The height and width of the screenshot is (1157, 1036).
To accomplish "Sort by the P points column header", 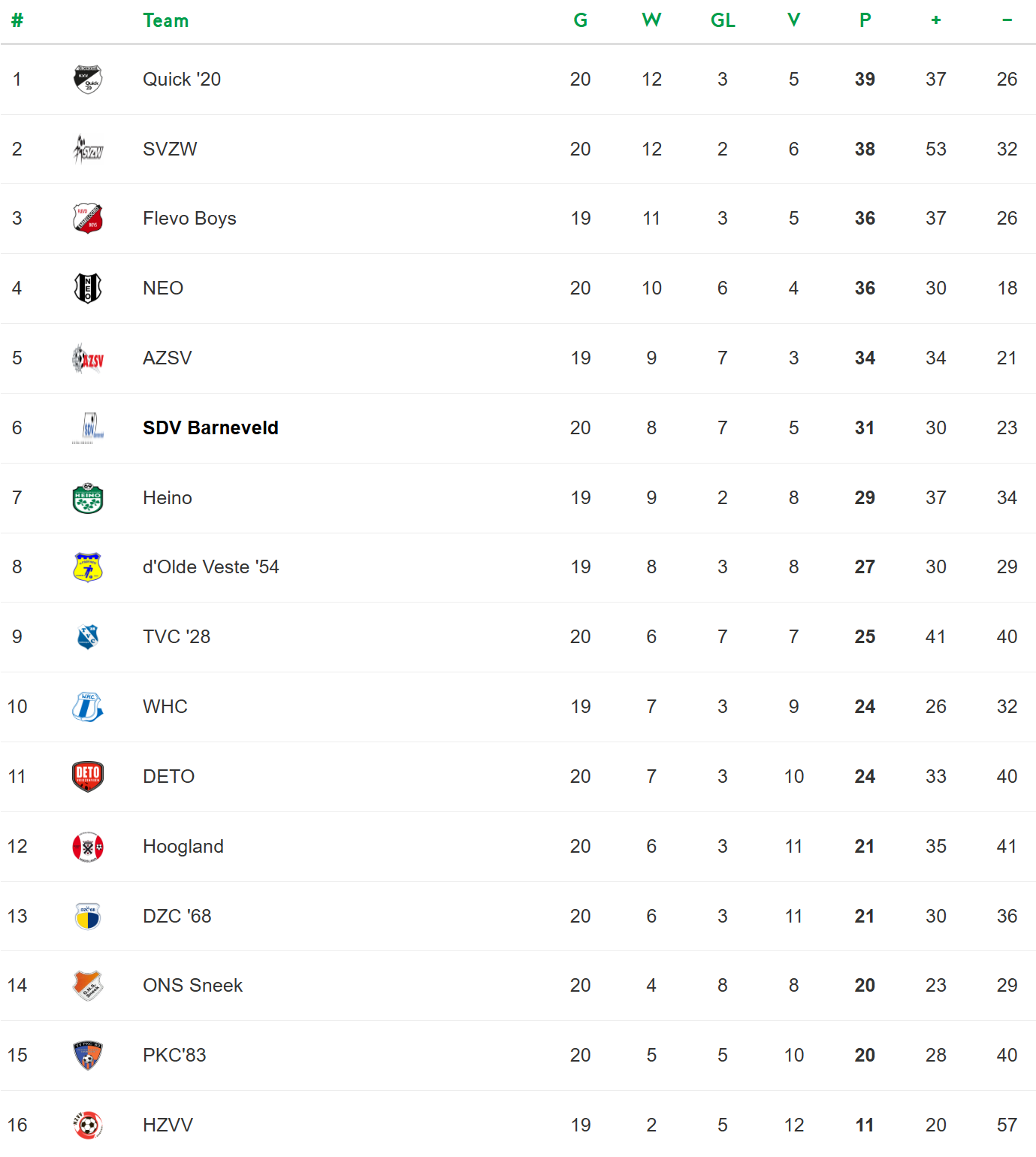I will pos(865,21).
